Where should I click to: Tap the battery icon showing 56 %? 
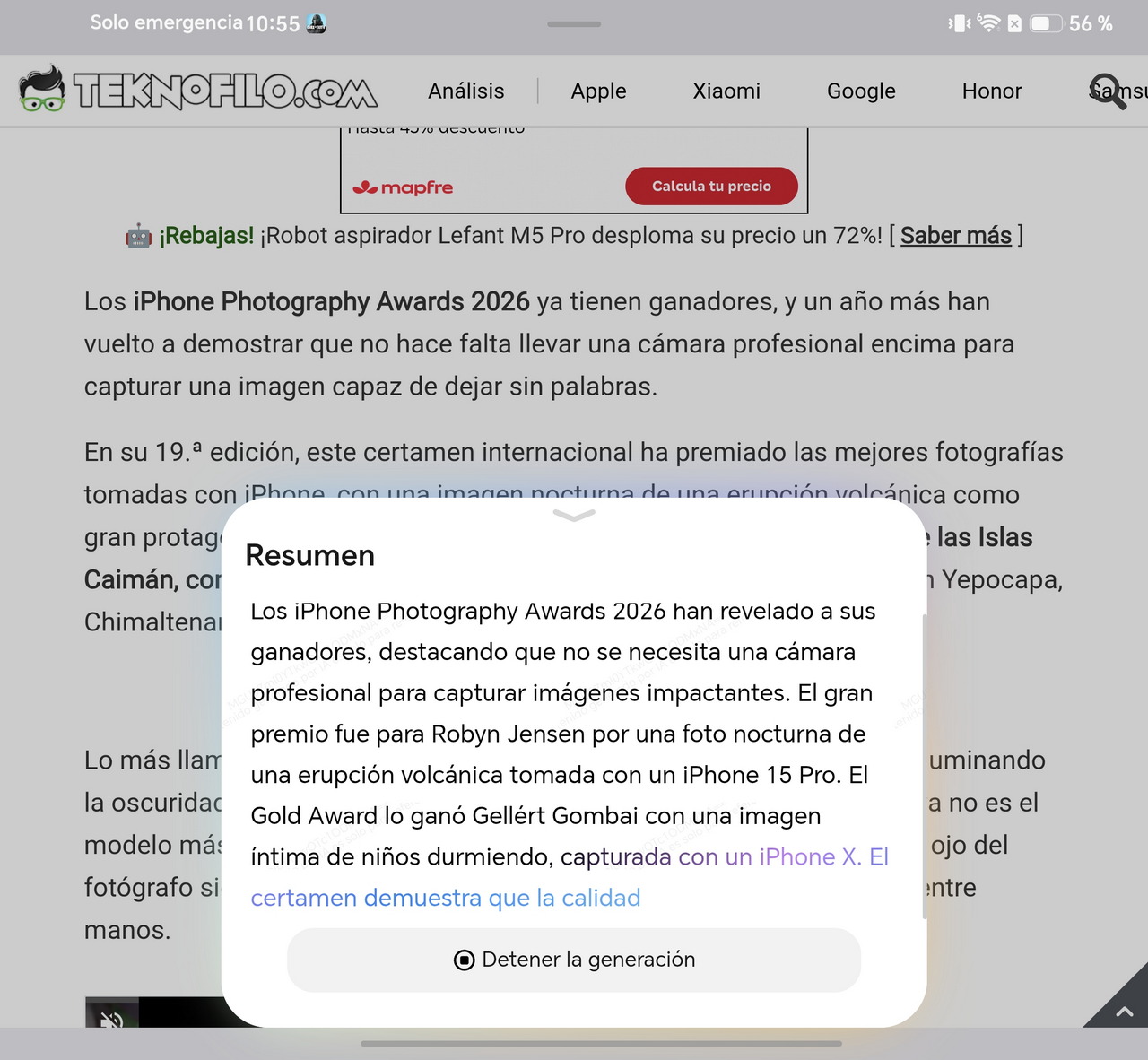1046,23
